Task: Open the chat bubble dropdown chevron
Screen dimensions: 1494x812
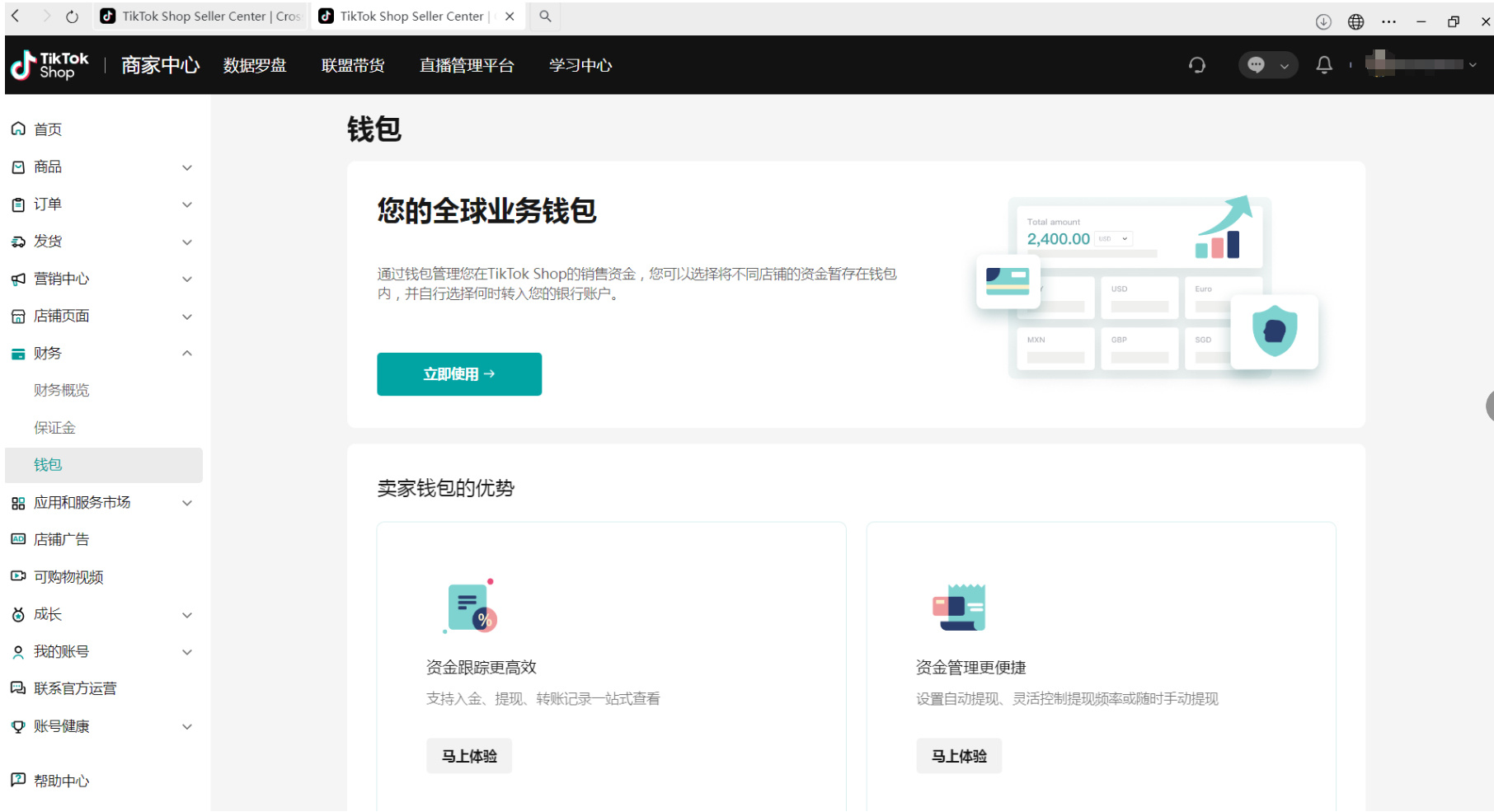Action: click(1284, 66)
